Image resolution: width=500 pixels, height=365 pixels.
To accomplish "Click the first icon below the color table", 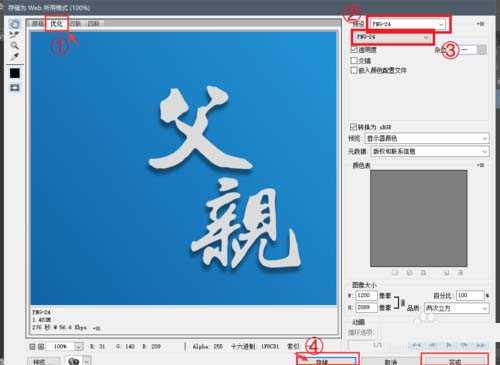I will pyautogui.click(x=395, y=273).
